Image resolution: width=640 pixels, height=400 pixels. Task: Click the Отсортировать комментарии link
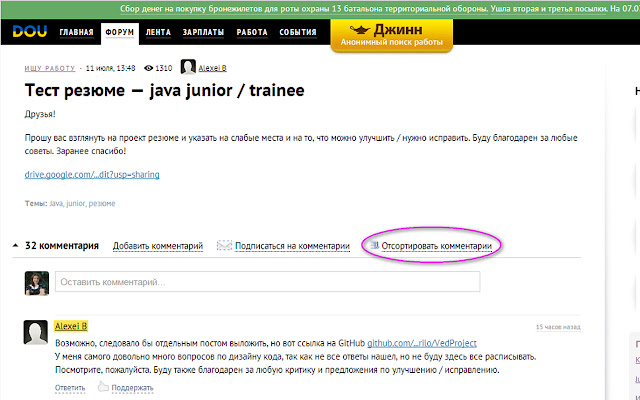436,246
